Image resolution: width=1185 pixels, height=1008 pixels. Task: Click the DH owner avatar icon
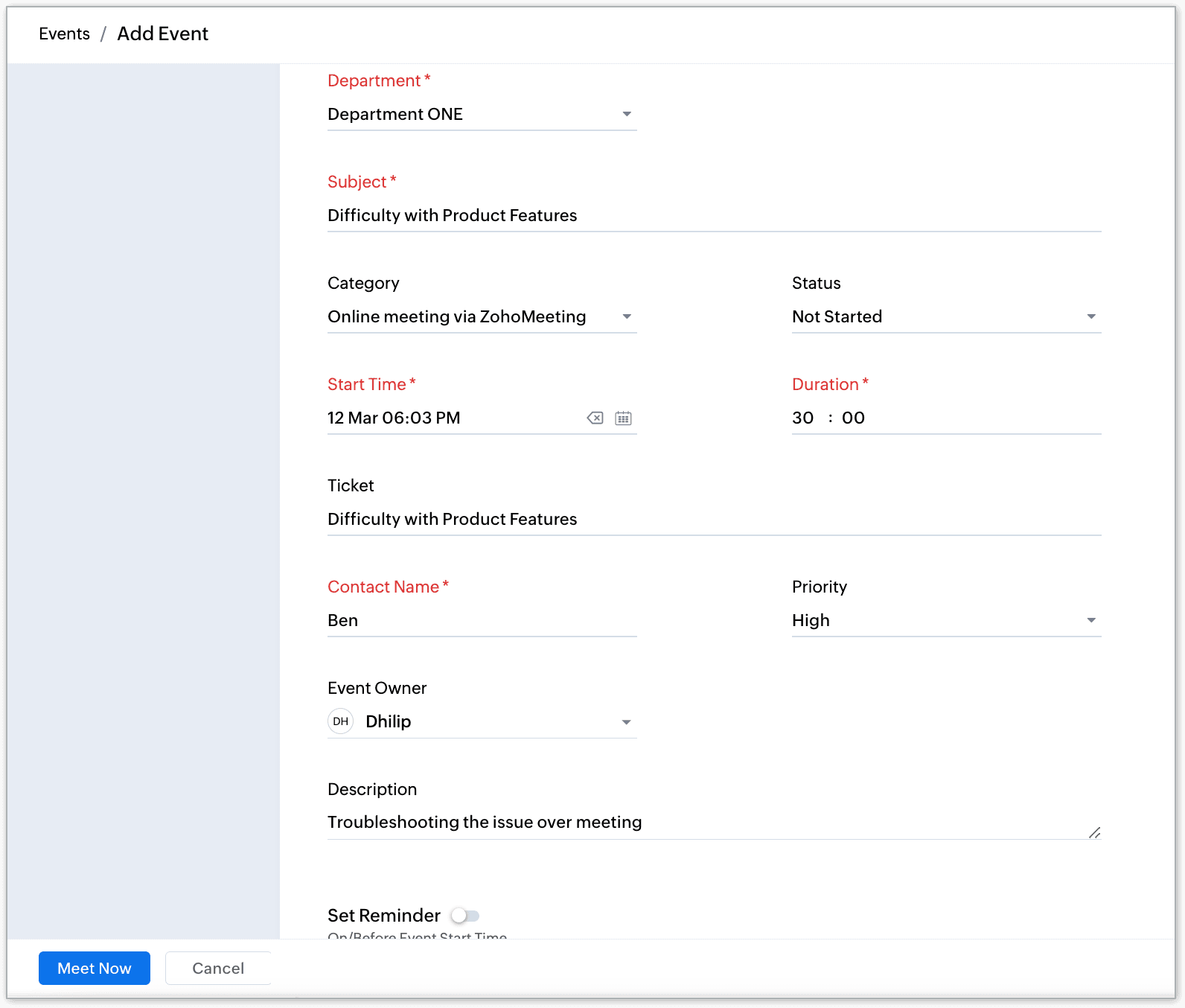pos(341,721)
